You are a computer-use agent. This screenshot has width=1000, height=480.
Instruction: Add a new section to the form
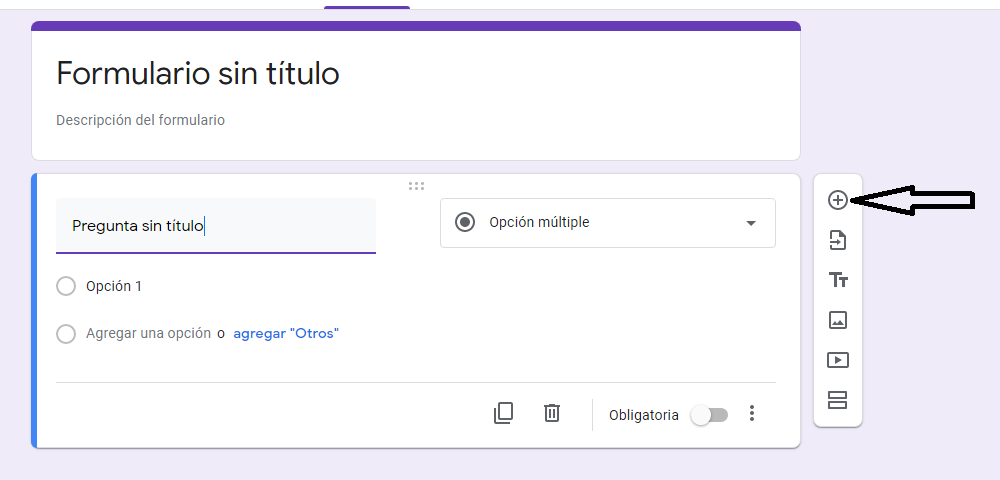pos(837,400)
